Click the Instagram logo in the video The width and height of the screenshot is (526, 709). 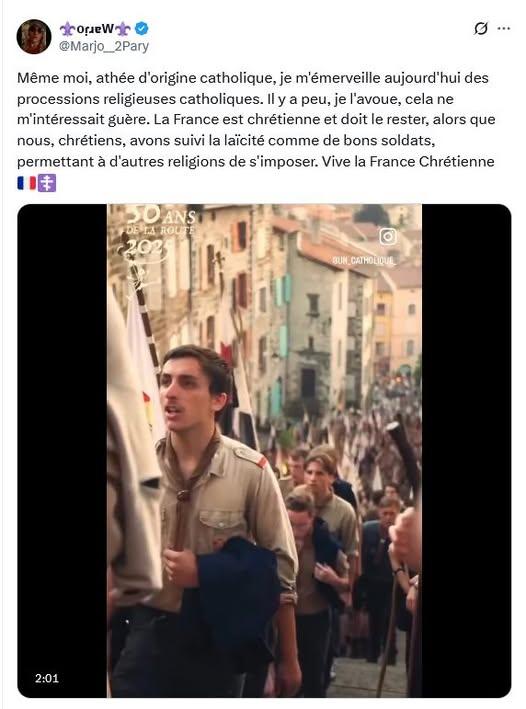pyautogui.click(x=388, y=236)
